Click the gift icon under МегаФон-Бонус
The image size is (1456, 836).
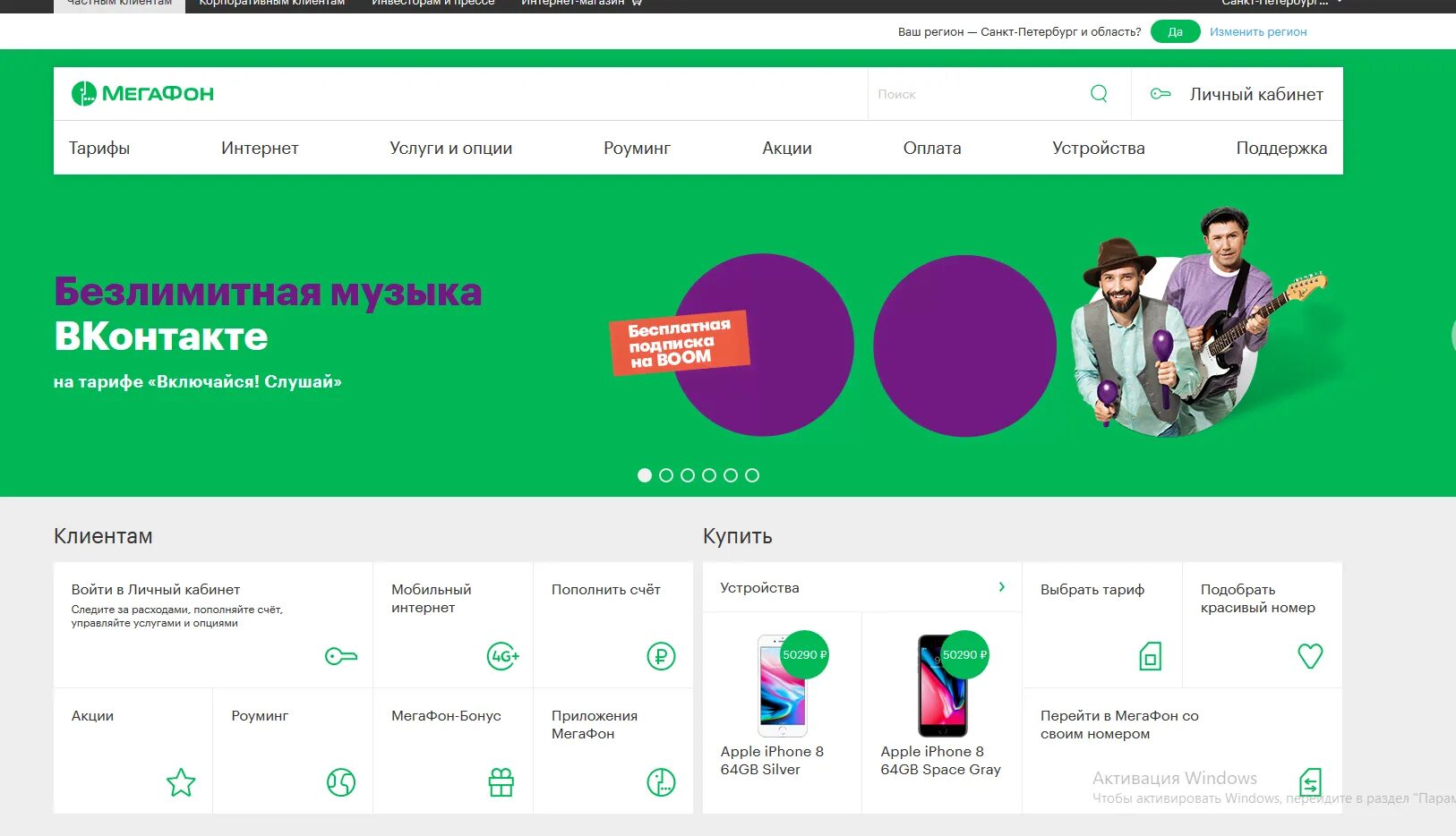(501, 782)
